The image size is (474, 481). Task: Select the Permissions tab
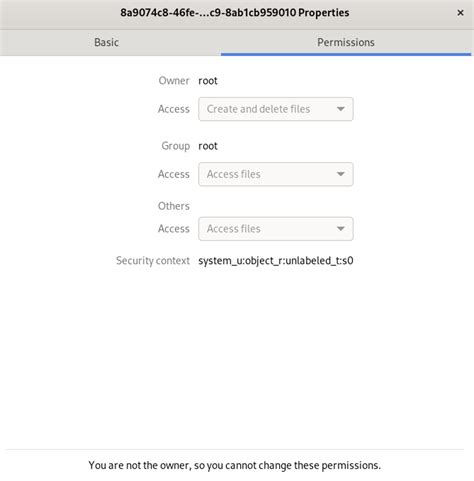346,42
